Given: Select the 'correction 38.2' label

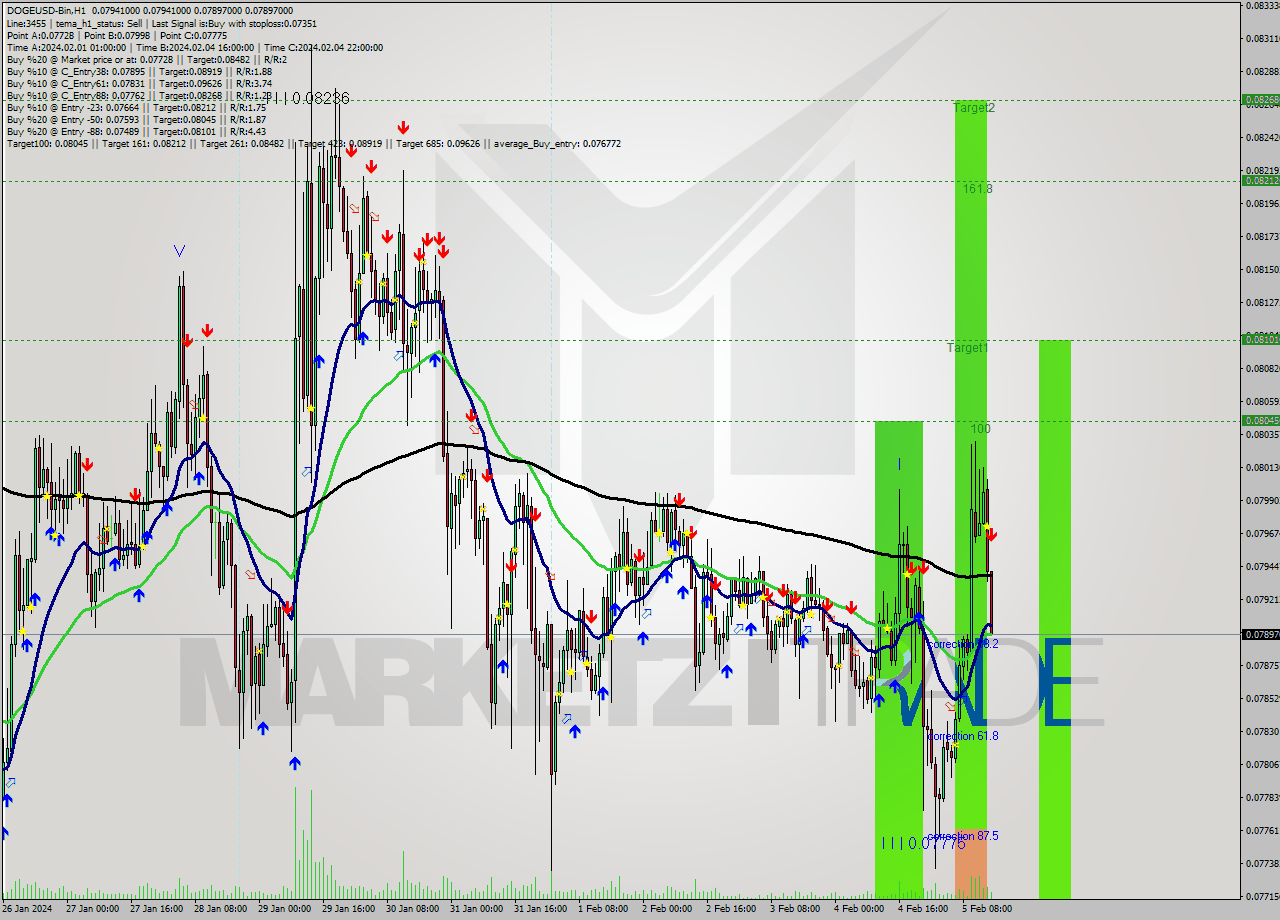Looking at the screenshot, I should pyautogui.click(x=963, y=644).
